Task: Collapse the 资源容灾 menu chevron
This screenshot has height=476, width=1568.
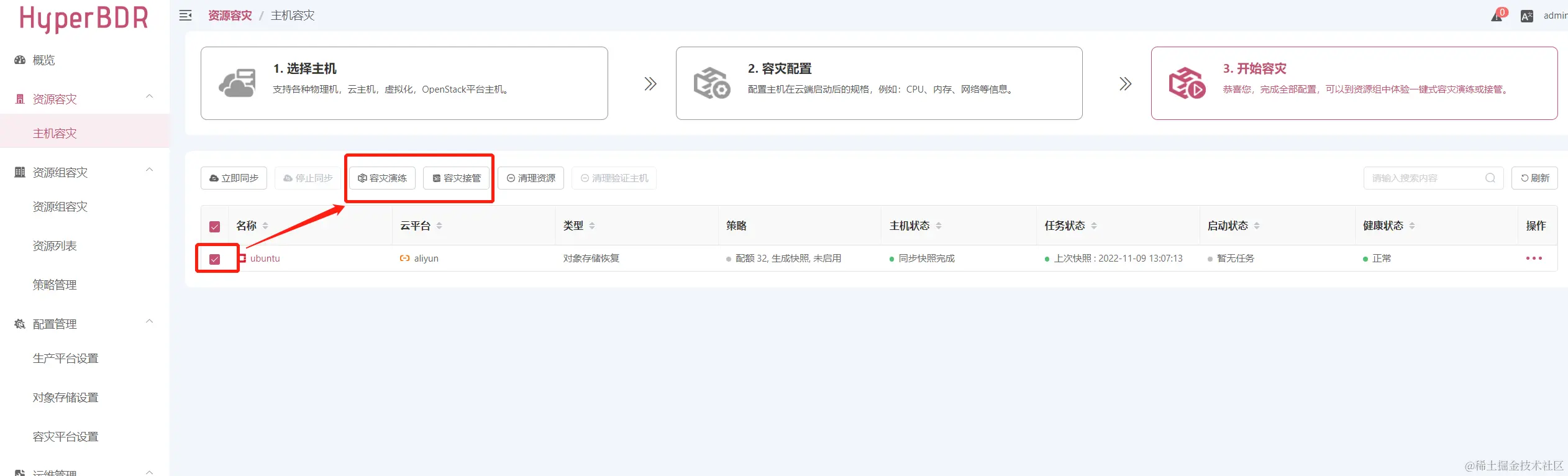Action: (x=149, y=97)
